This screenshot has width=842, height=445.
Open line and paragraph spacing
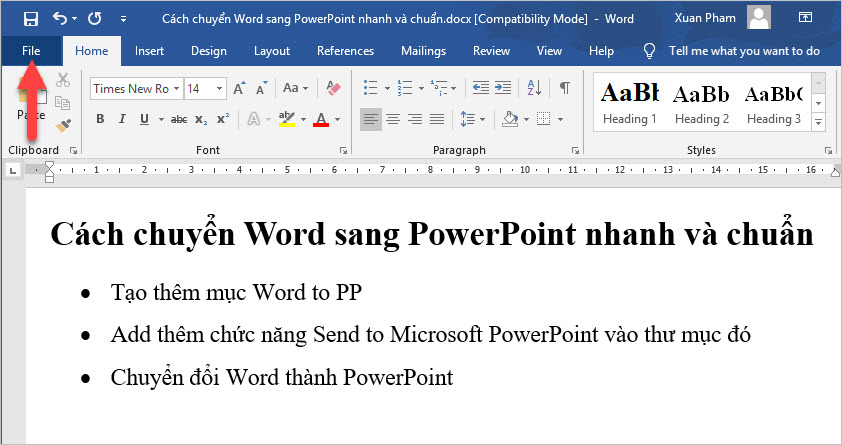pos(468,119)
